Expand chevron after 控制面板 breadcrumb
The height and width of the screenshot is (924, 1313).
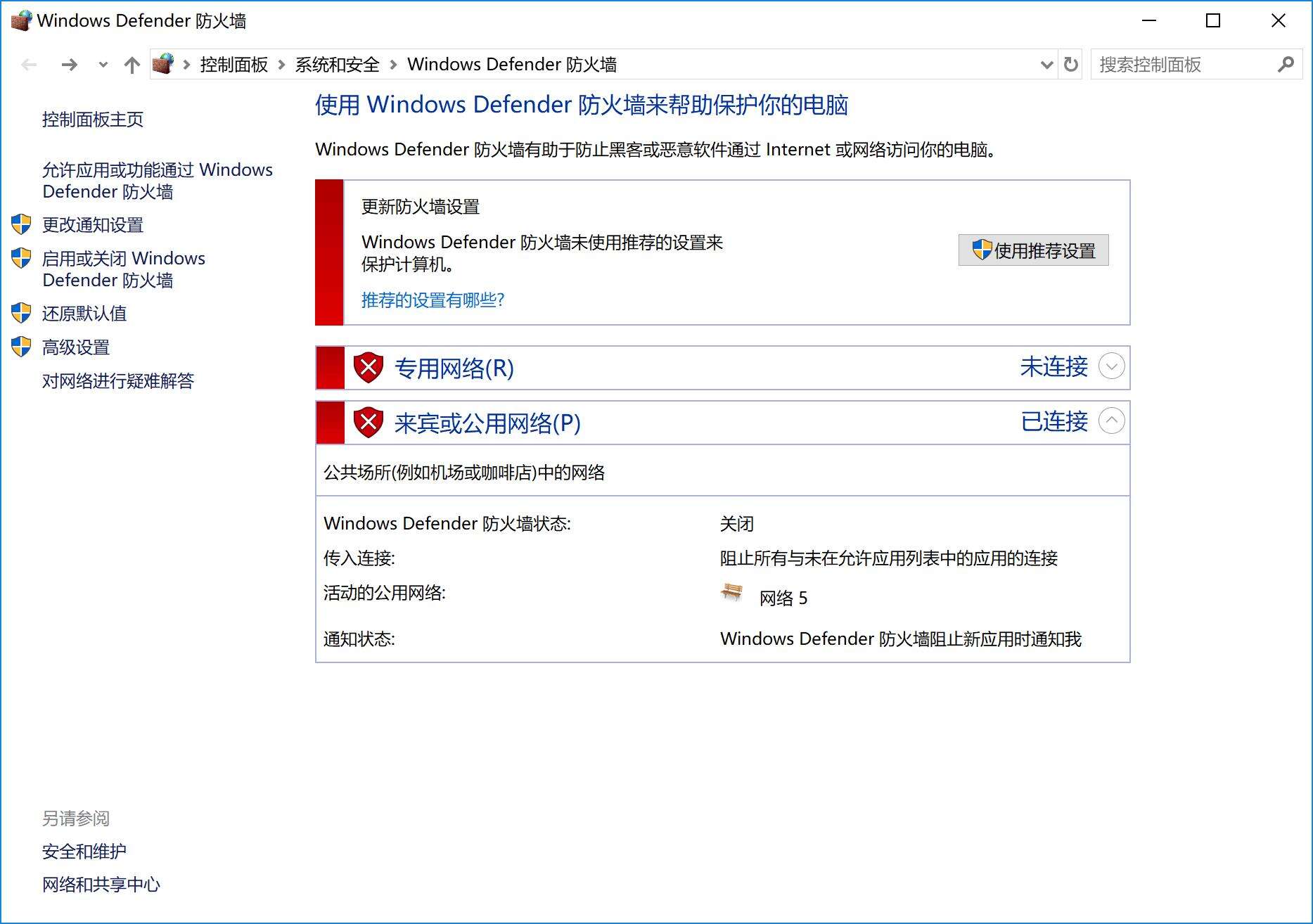point(281,65)
